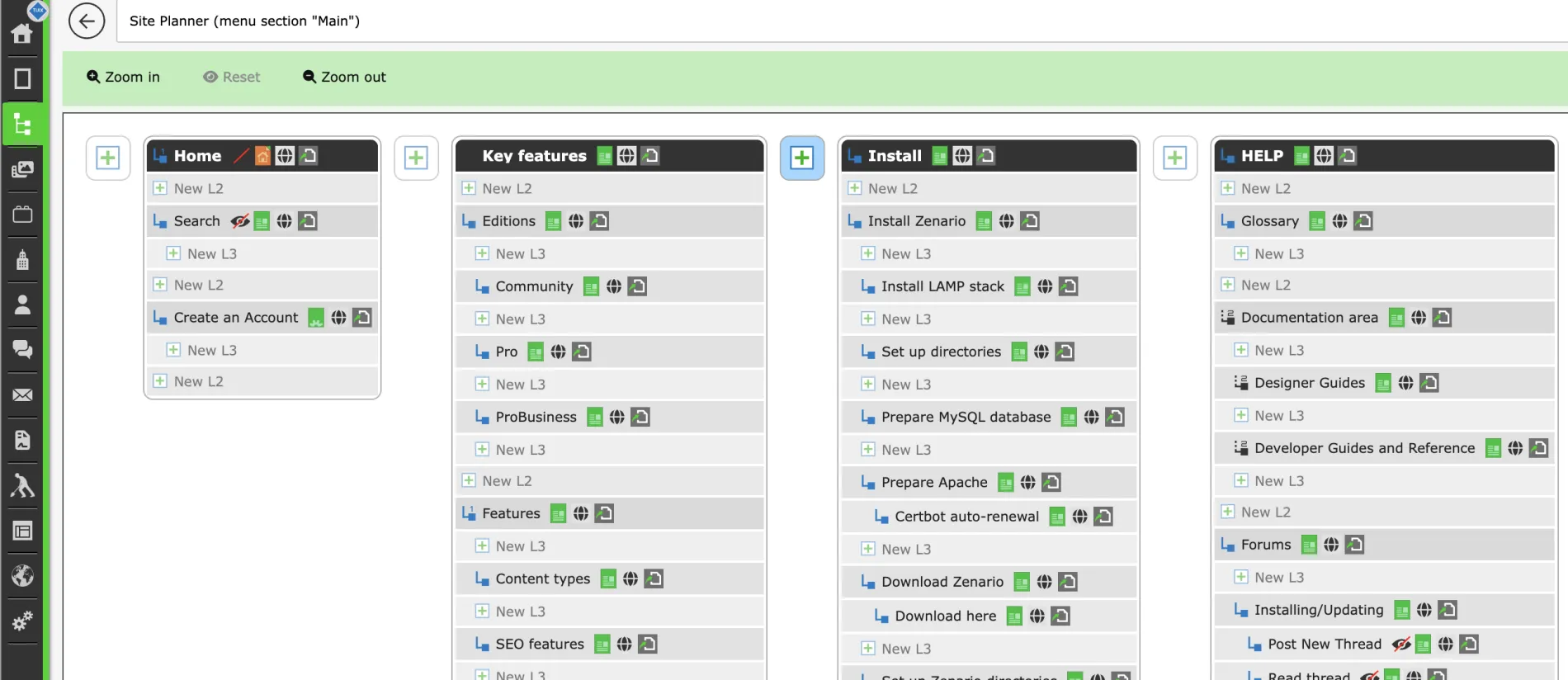This screenshot has height=680, width=1568.
Task: Add New L2 at top of Install column
Action: [x=989, y=188]
